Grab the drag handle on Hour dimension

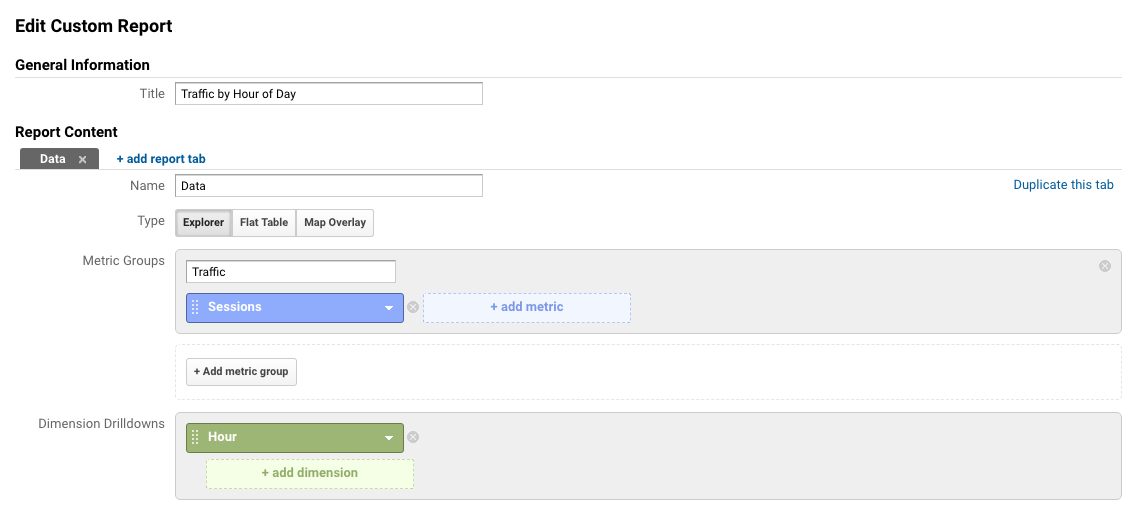coord(195,437)
